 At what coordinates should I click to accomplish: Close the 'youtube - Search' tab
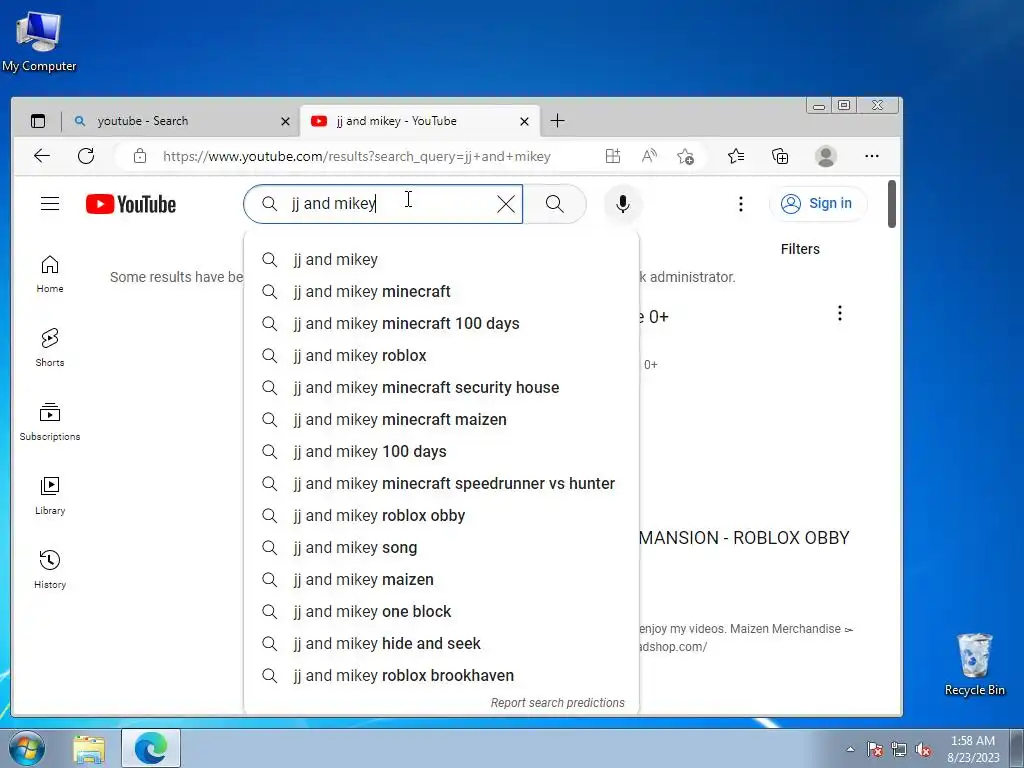[285, 121]
